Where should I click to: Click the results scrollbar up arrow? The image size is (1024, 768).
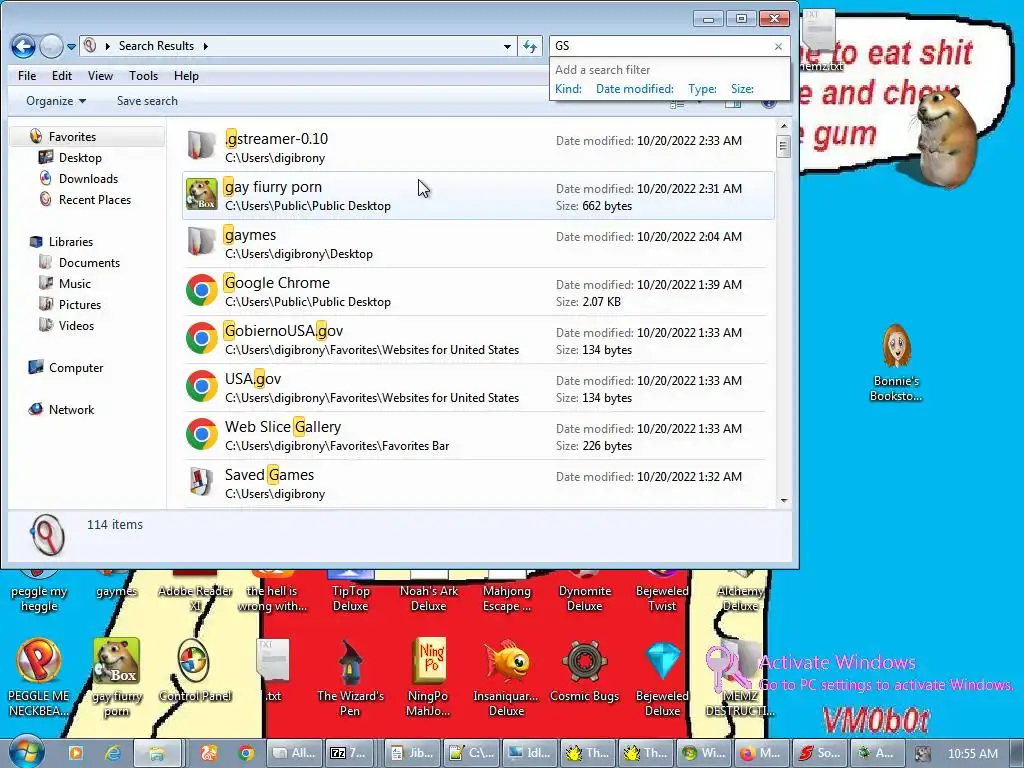pos(784,126)
